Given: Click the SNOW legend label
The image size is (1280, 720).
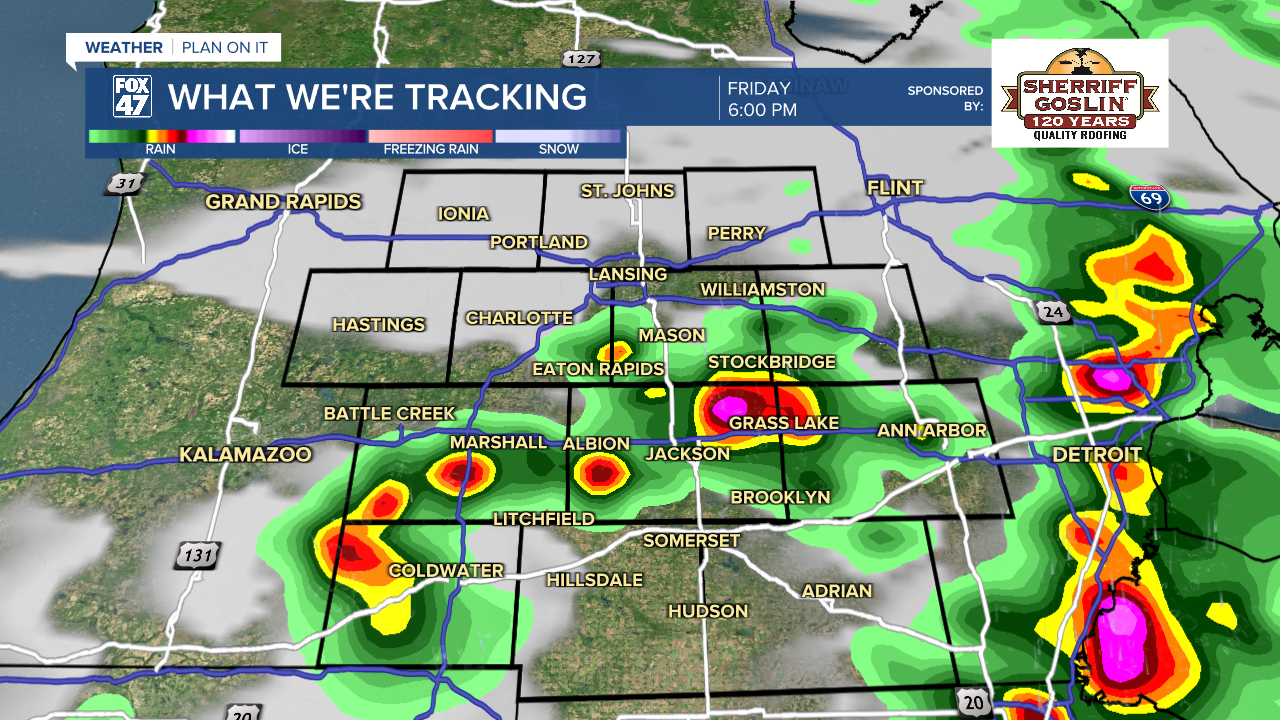Looking at the screenshot, I should [559, 150].
